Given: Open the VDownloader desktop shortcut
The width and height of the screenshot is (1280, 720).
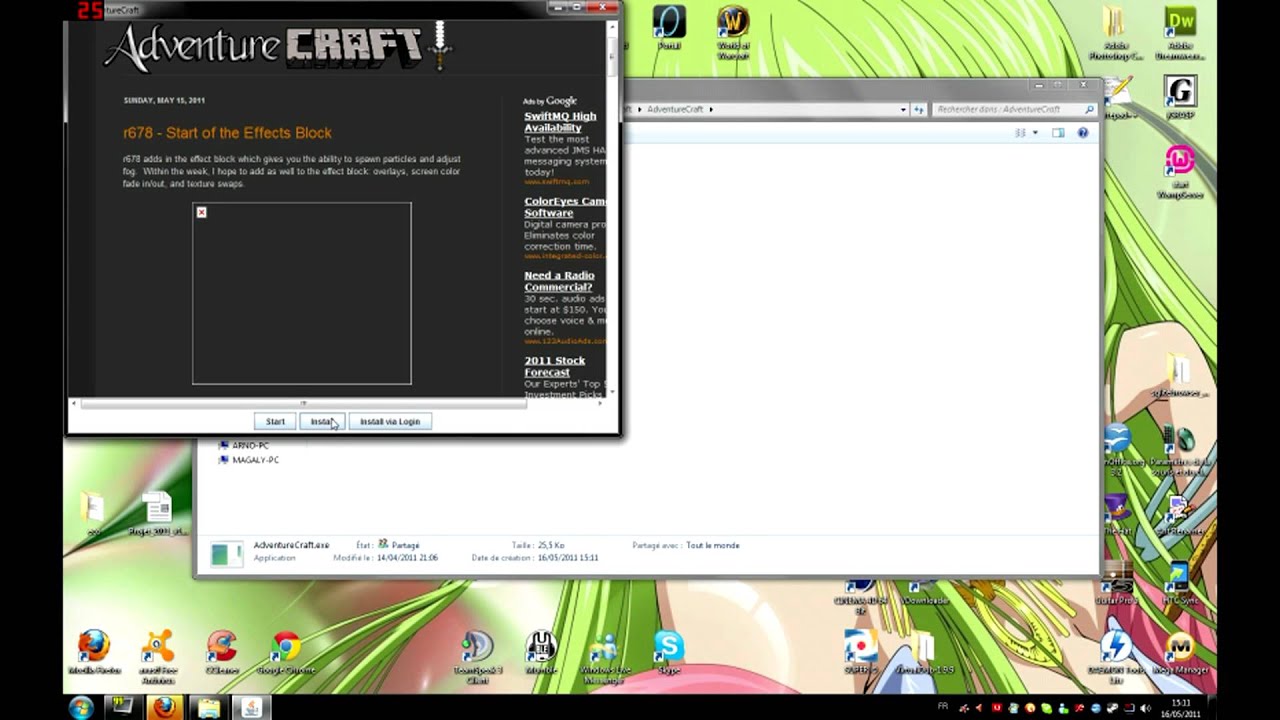Looking at the screenshot, I should tap(924, 593).
